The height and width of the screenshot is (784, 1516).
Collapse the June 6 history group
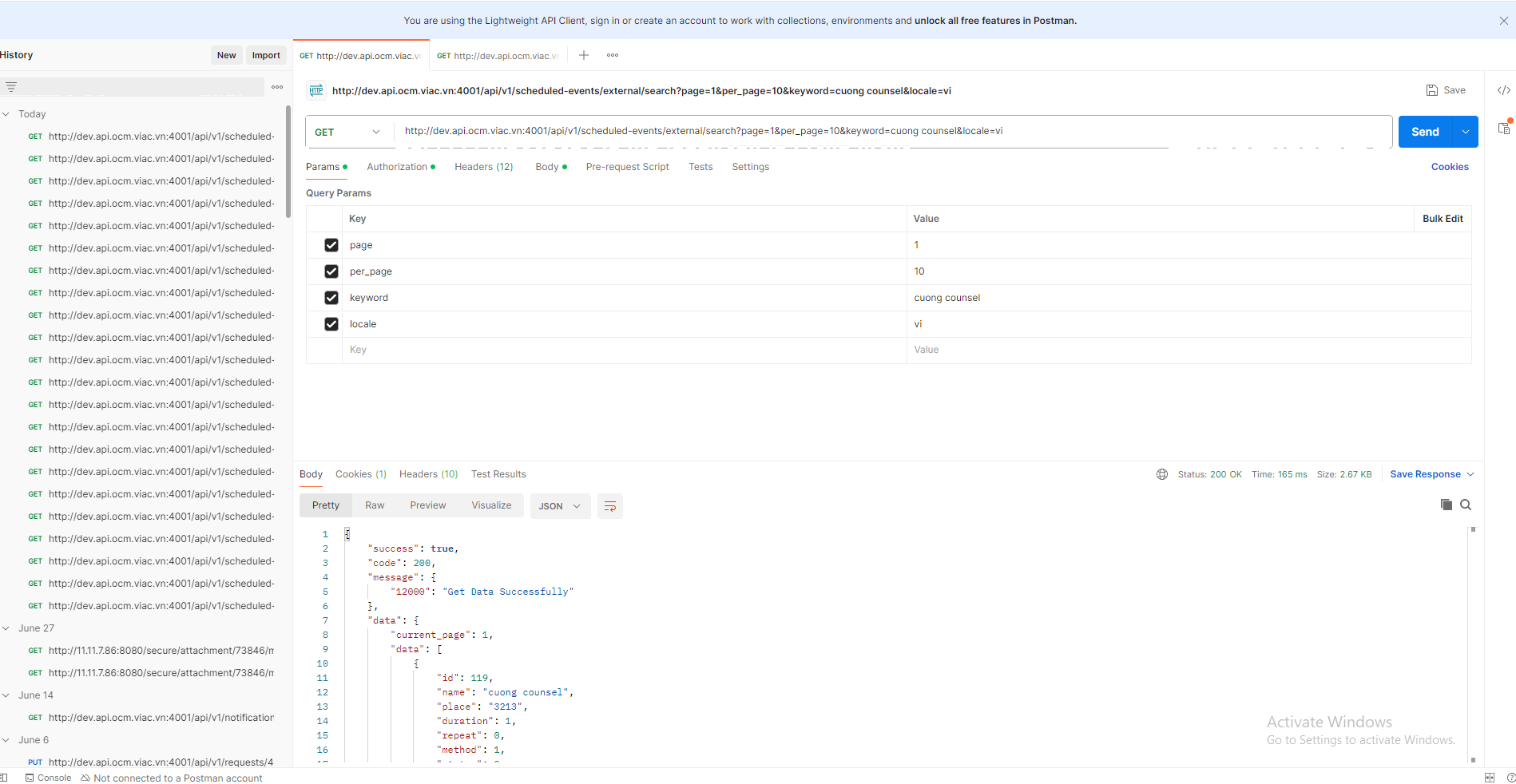pyautogui.click(x=6, y=740)
